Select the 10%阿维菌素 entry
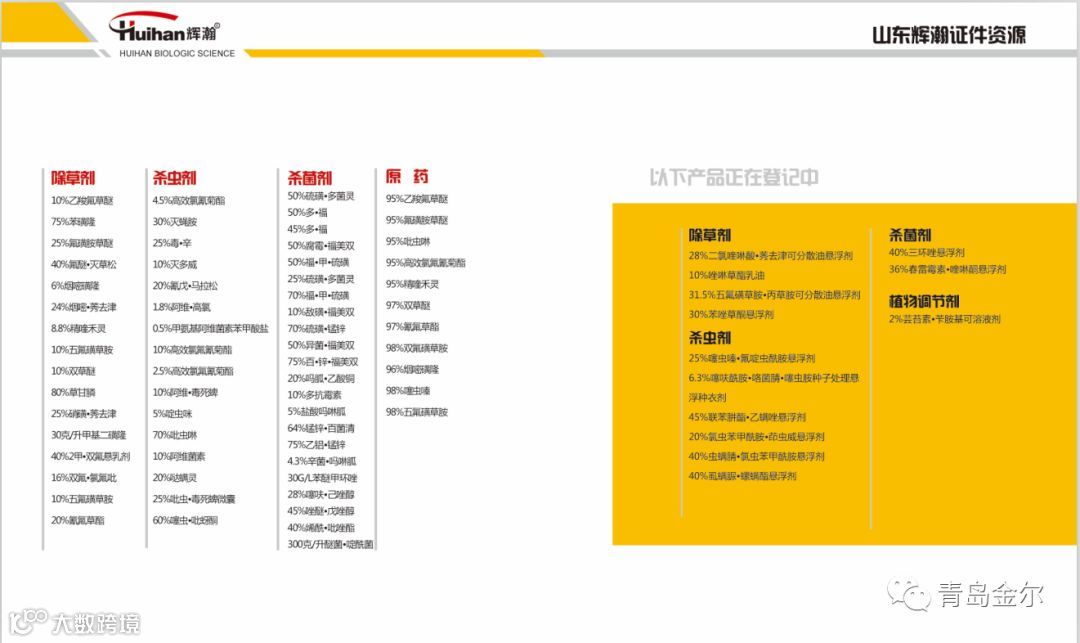Viewport: 1080px width, 643px height. pyautogui.click(x=179, y=456)
